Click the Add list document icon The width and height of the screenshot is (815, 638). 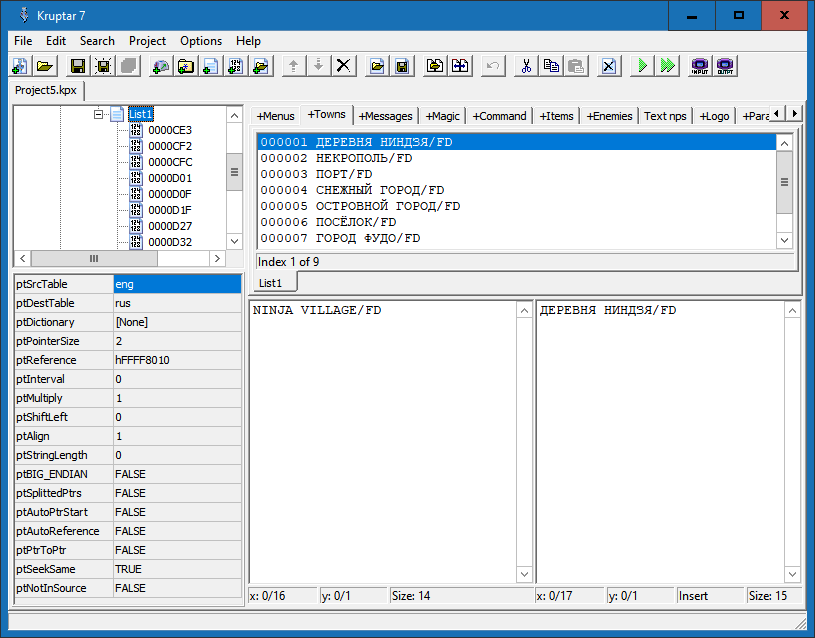click(x=211, y=66)
